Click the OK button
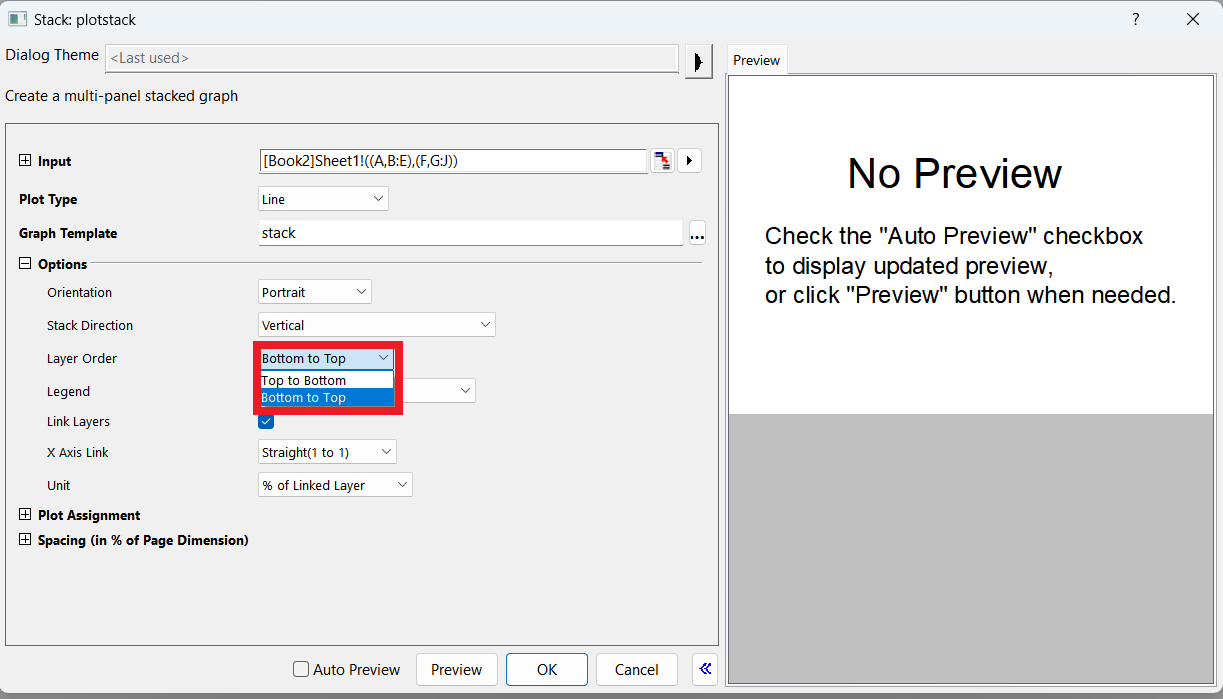This screenshot has height=699, width=1223. (547, 669)
